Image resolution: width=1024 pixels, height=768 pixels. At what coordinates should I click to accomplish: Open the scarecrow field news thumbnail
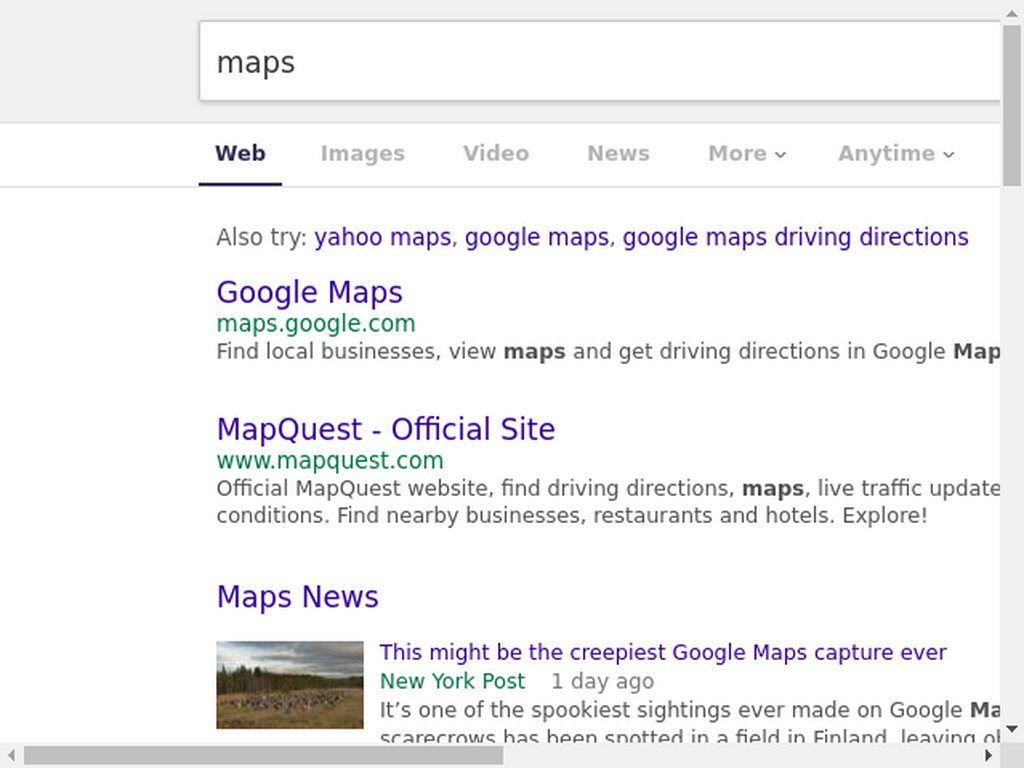[290, 684]
